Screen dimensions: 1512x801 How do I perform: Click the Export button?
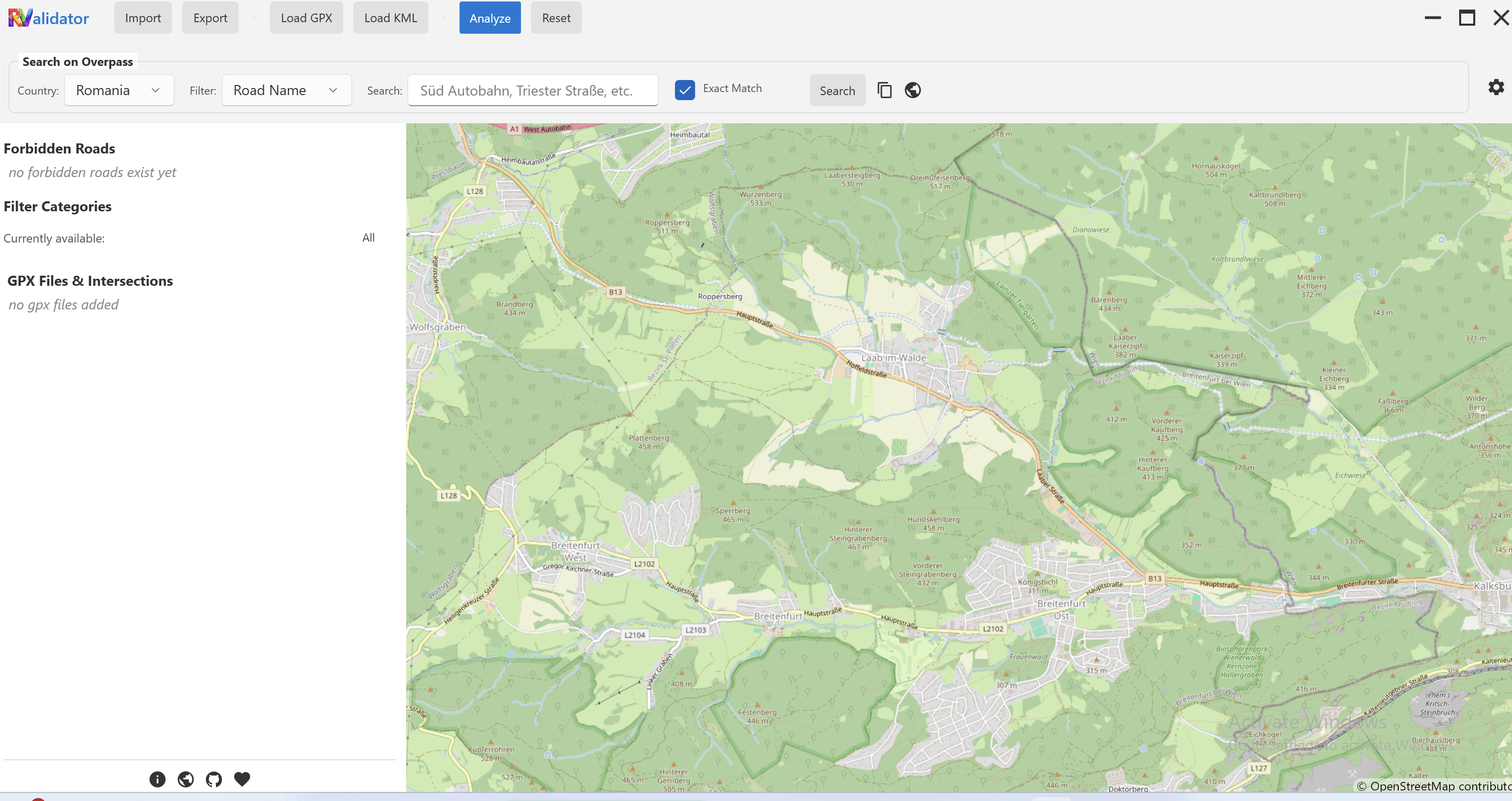[x=209, y=18]
